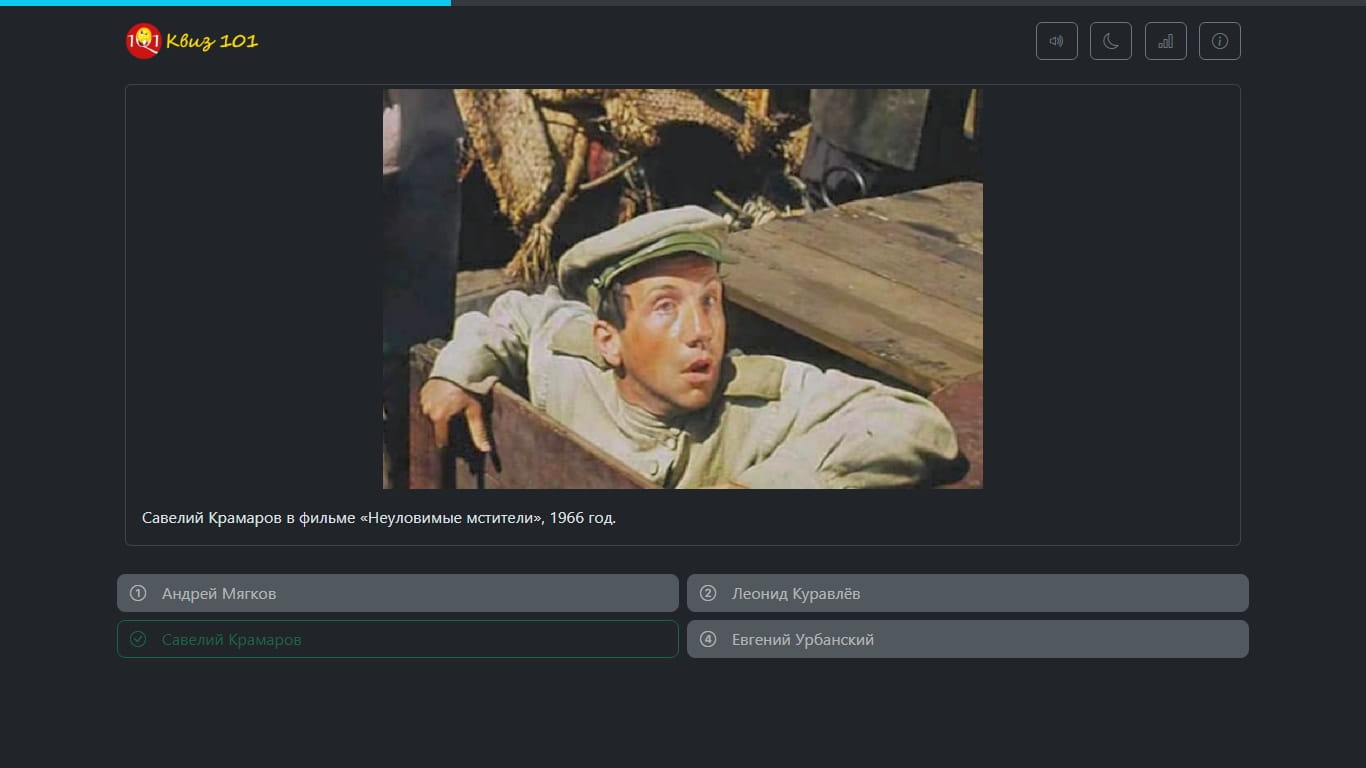This screenshot has width=1366, height=768.
Task: Choose answer Евгений Урбанский
Action: point(968,639)
